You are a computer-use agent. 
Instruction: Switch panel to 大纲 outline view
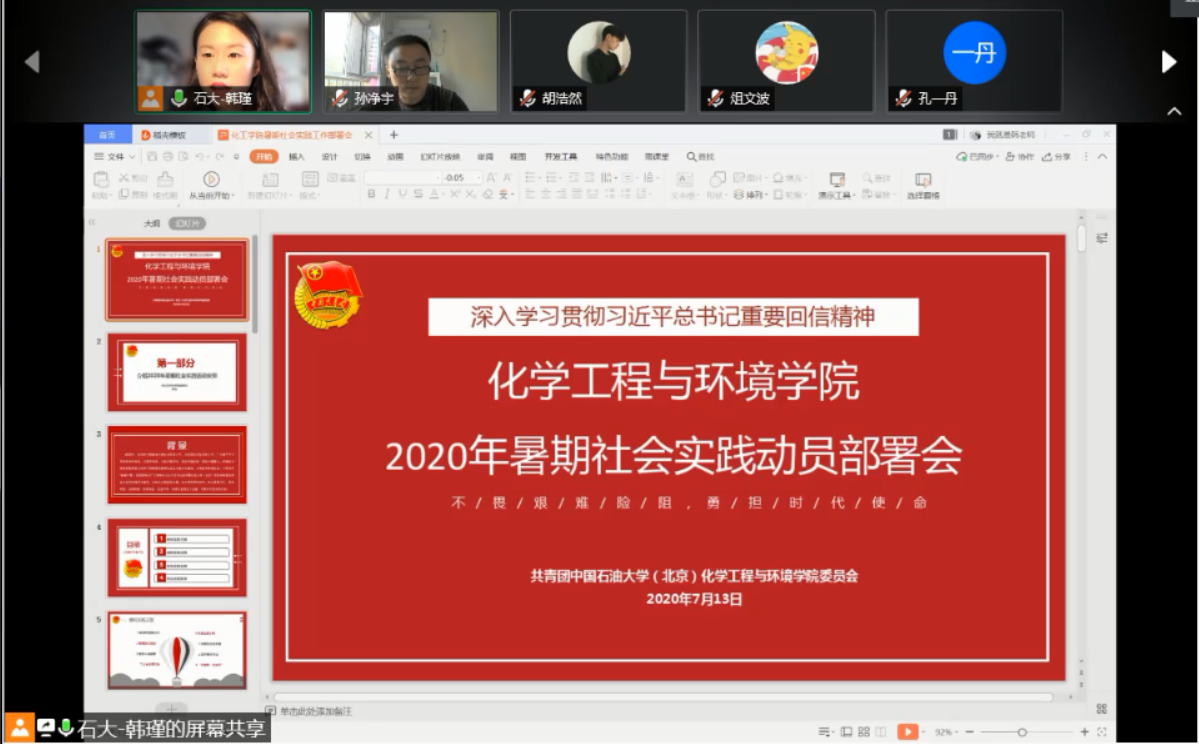(152, 223)
